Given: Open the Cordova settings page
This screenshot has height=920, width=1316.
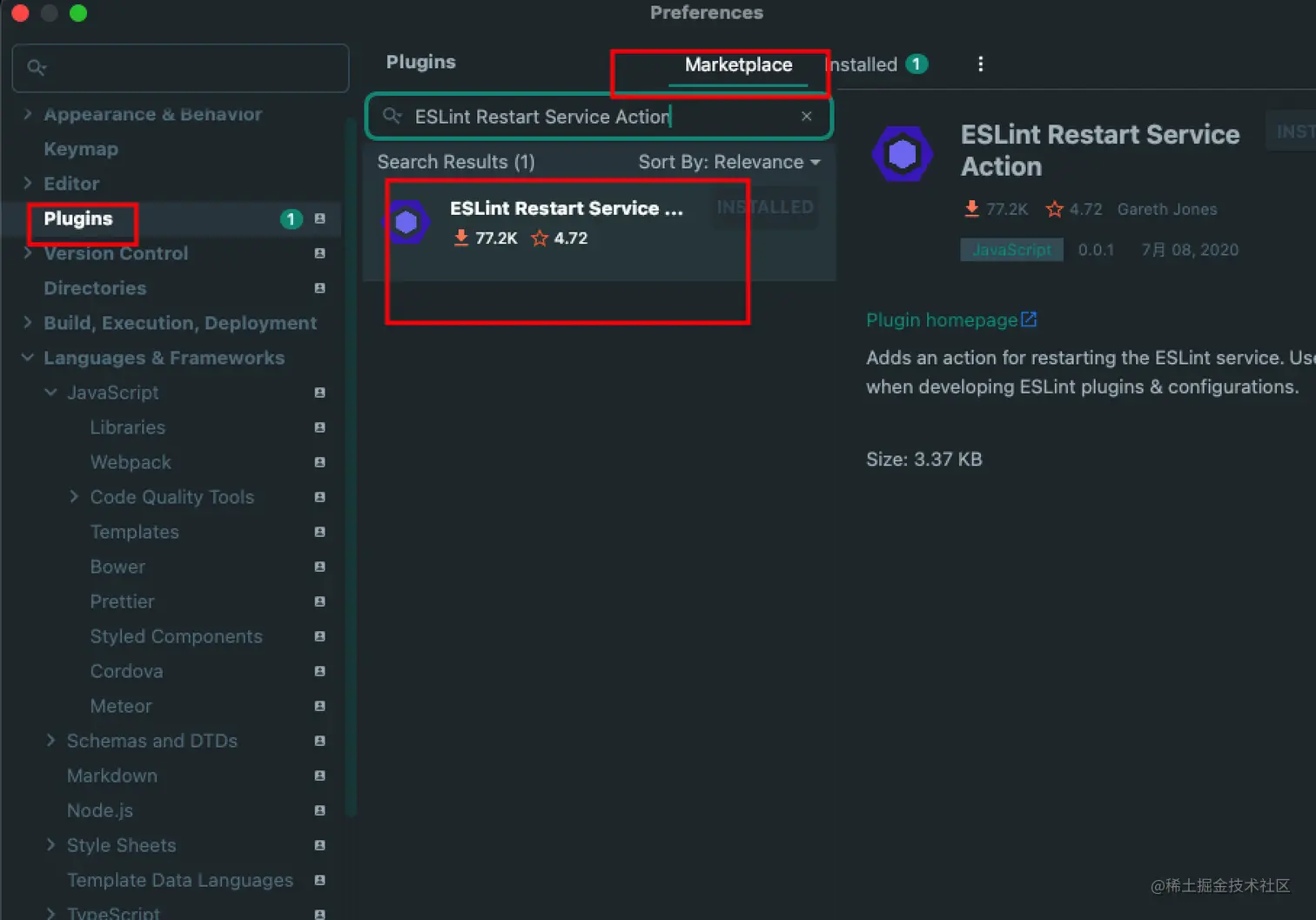Looking at the screenshot, I should [126, 671].
